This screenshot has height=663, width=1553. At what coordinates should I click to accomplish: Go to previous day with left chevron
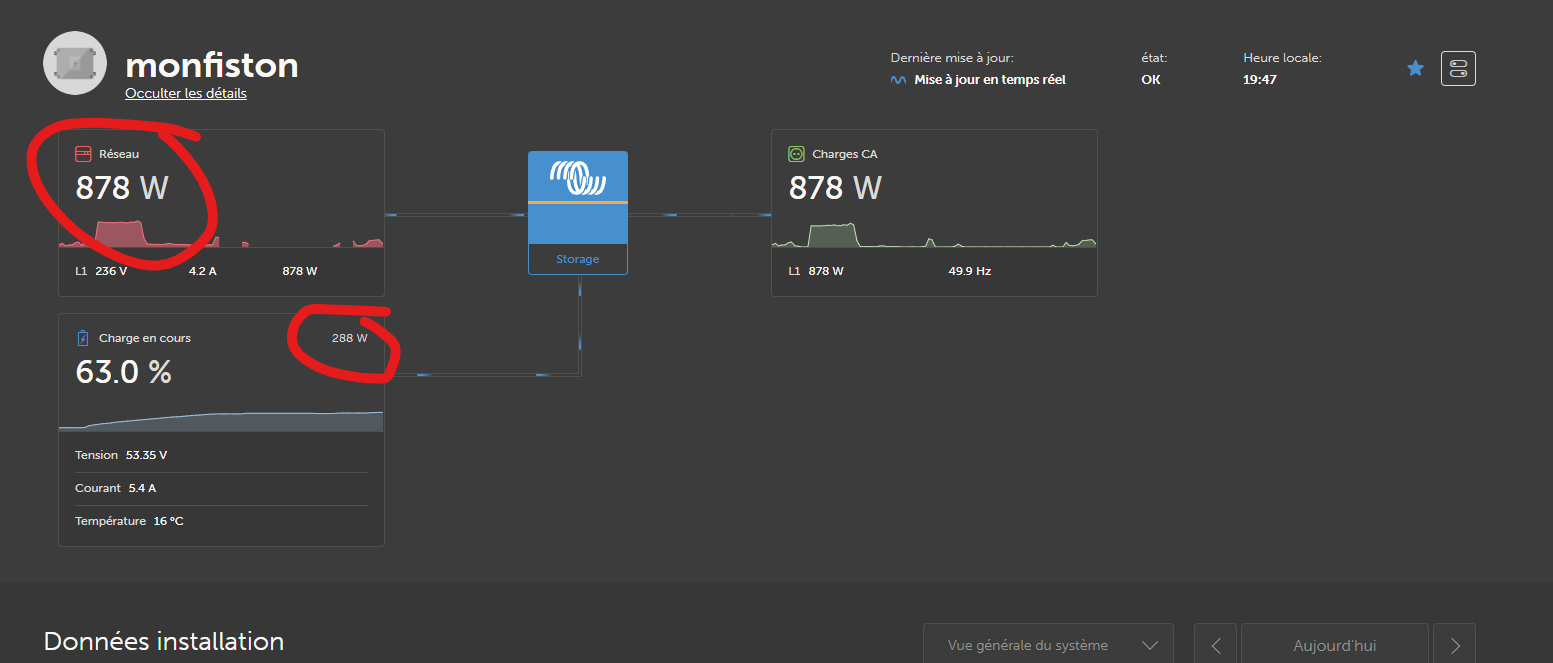[x=1216, y=645]
